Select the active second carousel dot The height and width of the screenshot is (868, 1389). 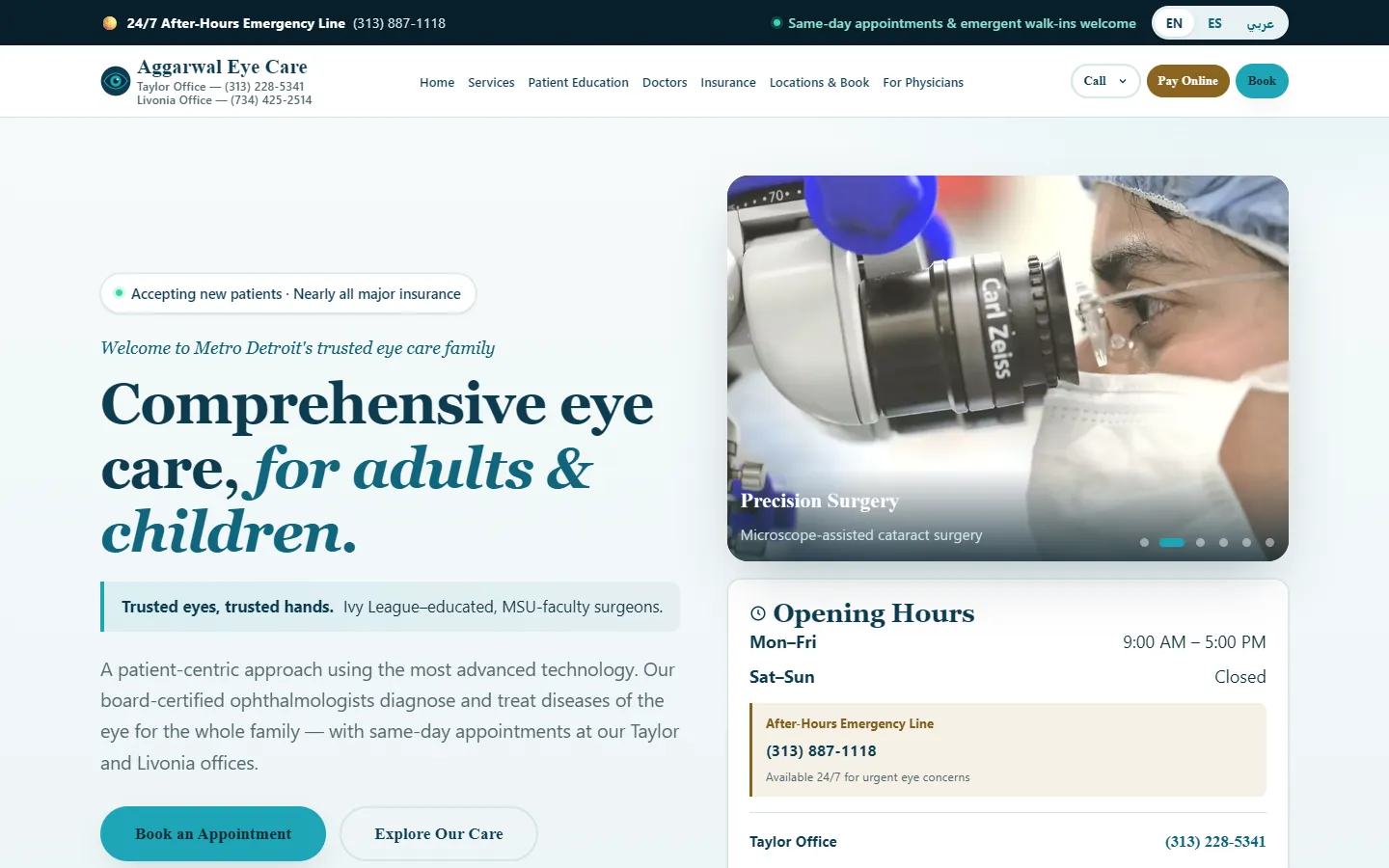point(1172,542)
